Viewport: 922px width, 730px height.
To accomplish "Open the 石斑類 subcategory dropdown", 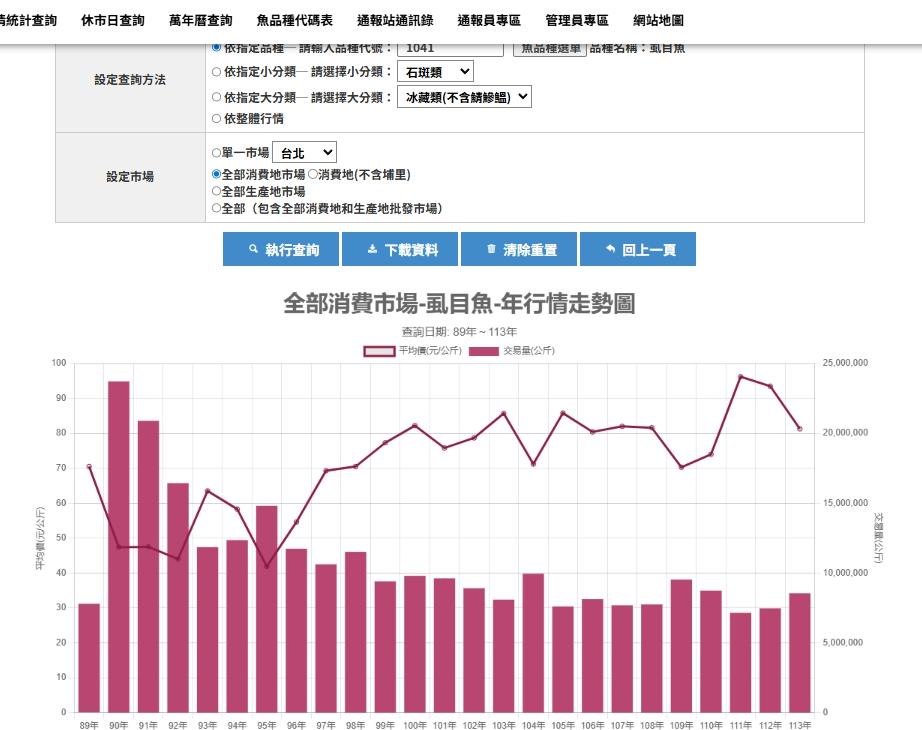I will click(x=435, y=72).
